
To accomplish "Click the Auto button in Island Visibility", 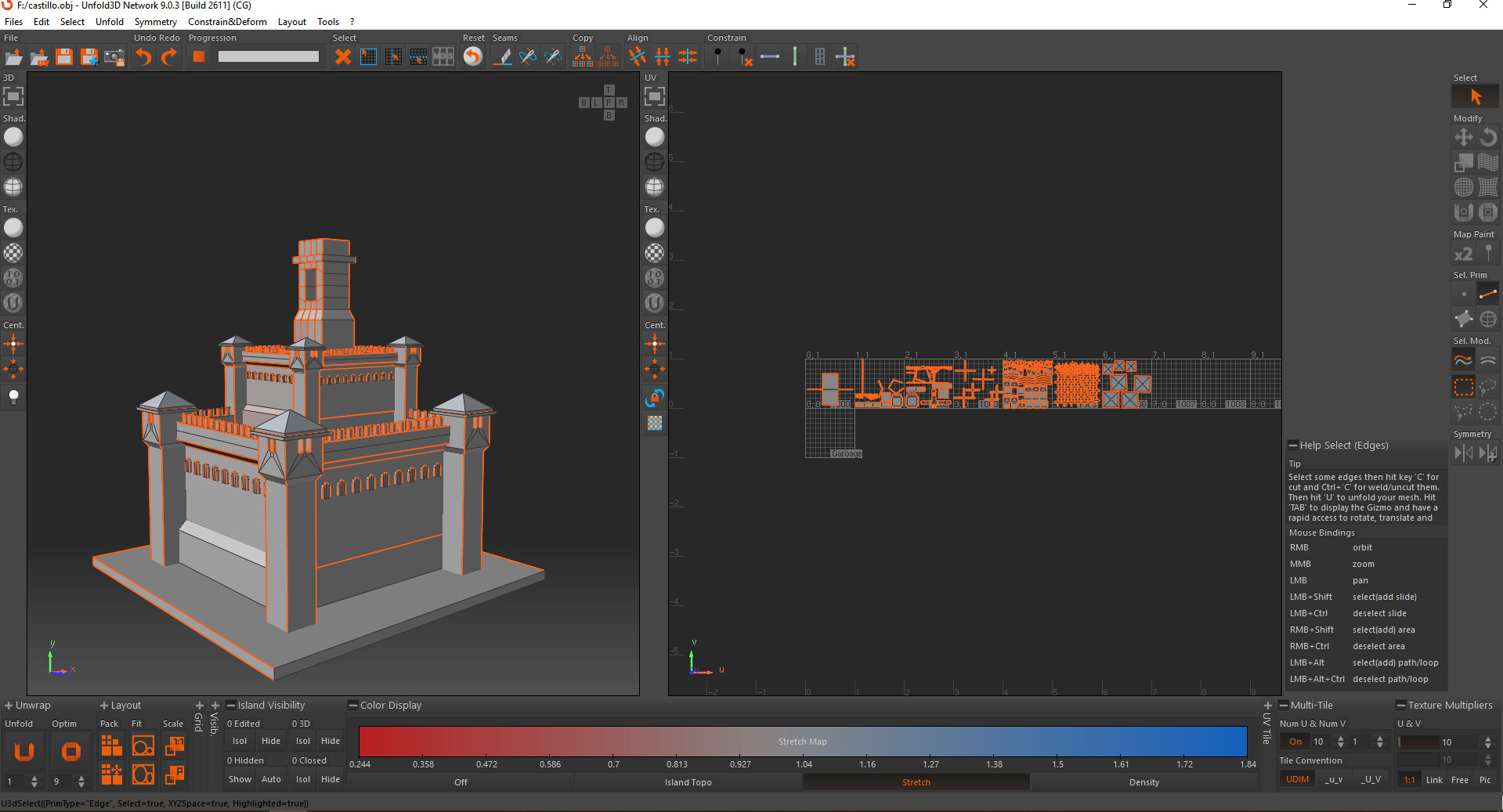I will coord(271,779).
